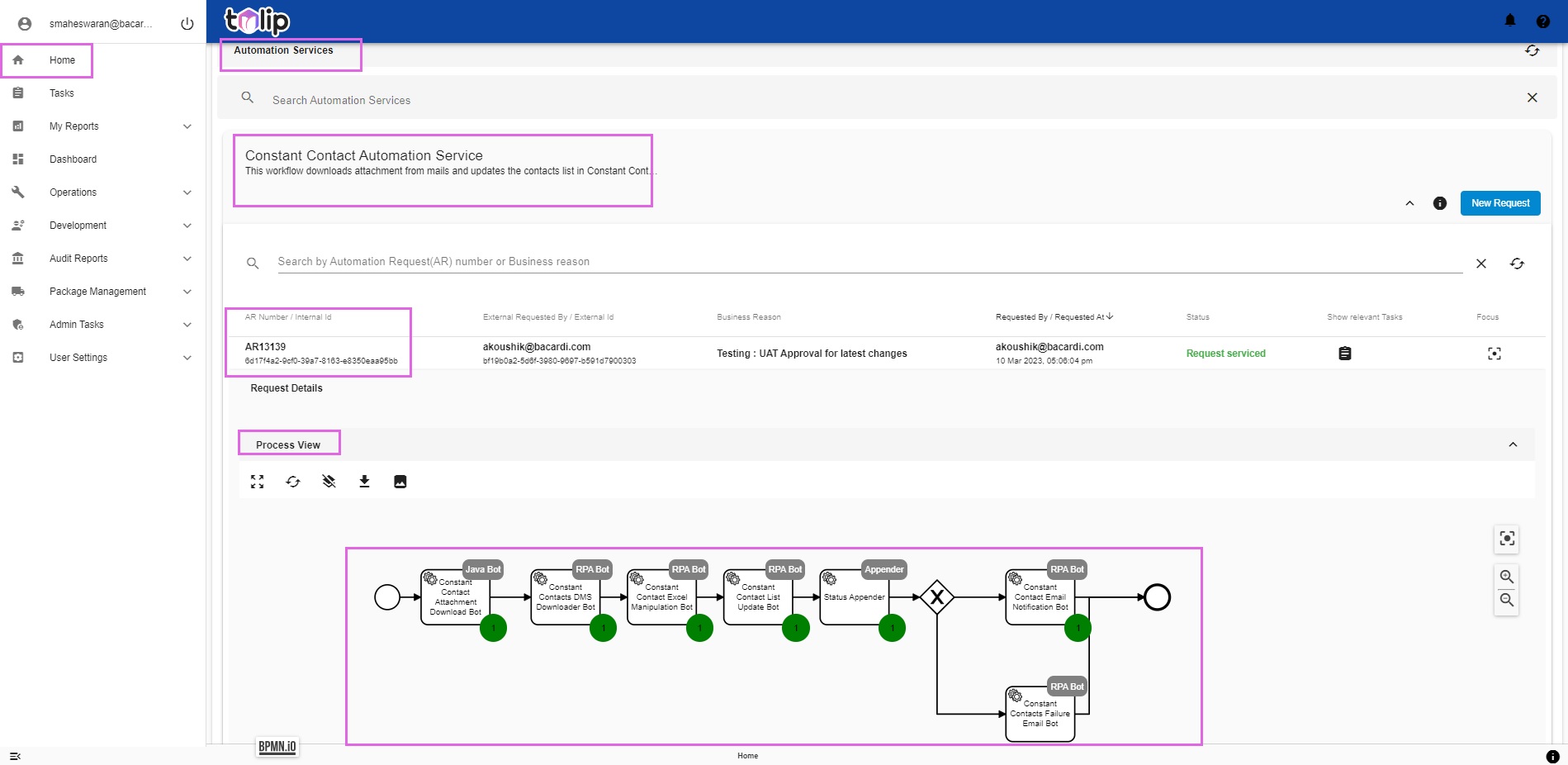Click the Request serviced status
Viewport: 1568px width, 765px height.
1225,354
